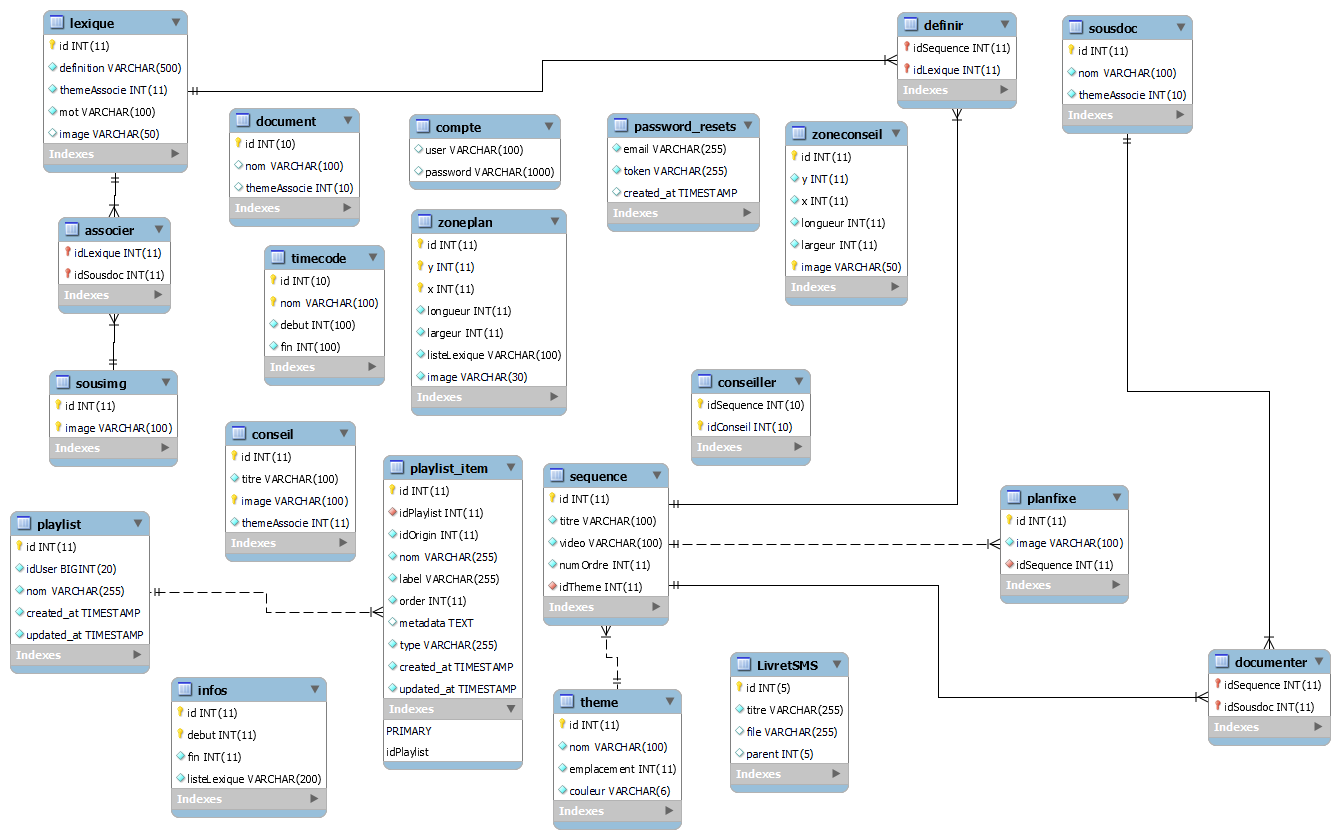The width and height of the screenshot is (1340, 839).
Task: Select the created_at TIMESTAMP column in password_resets
Action: pyautogui.click(x=680, y=193)
